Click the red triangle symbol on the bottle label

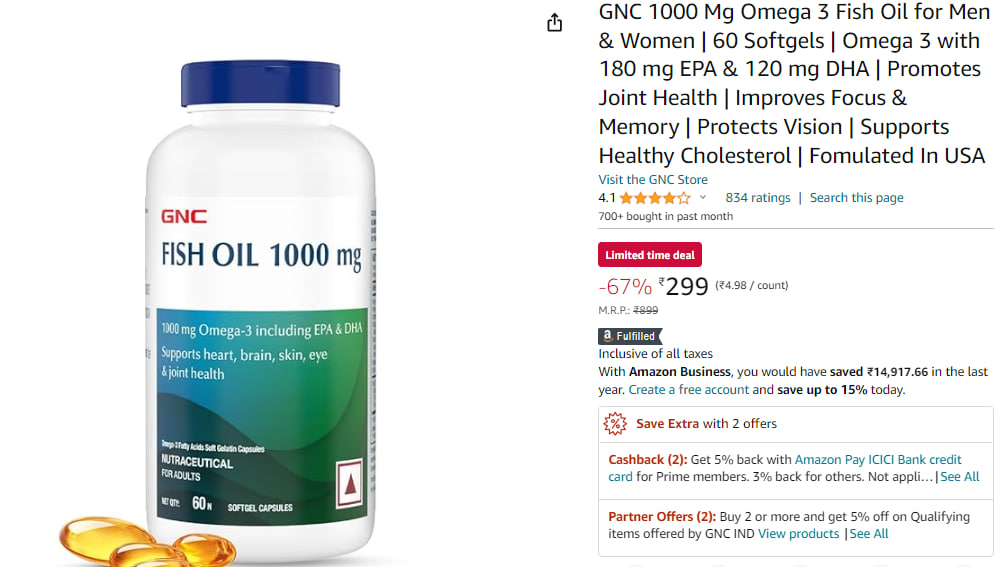[350, 484]
